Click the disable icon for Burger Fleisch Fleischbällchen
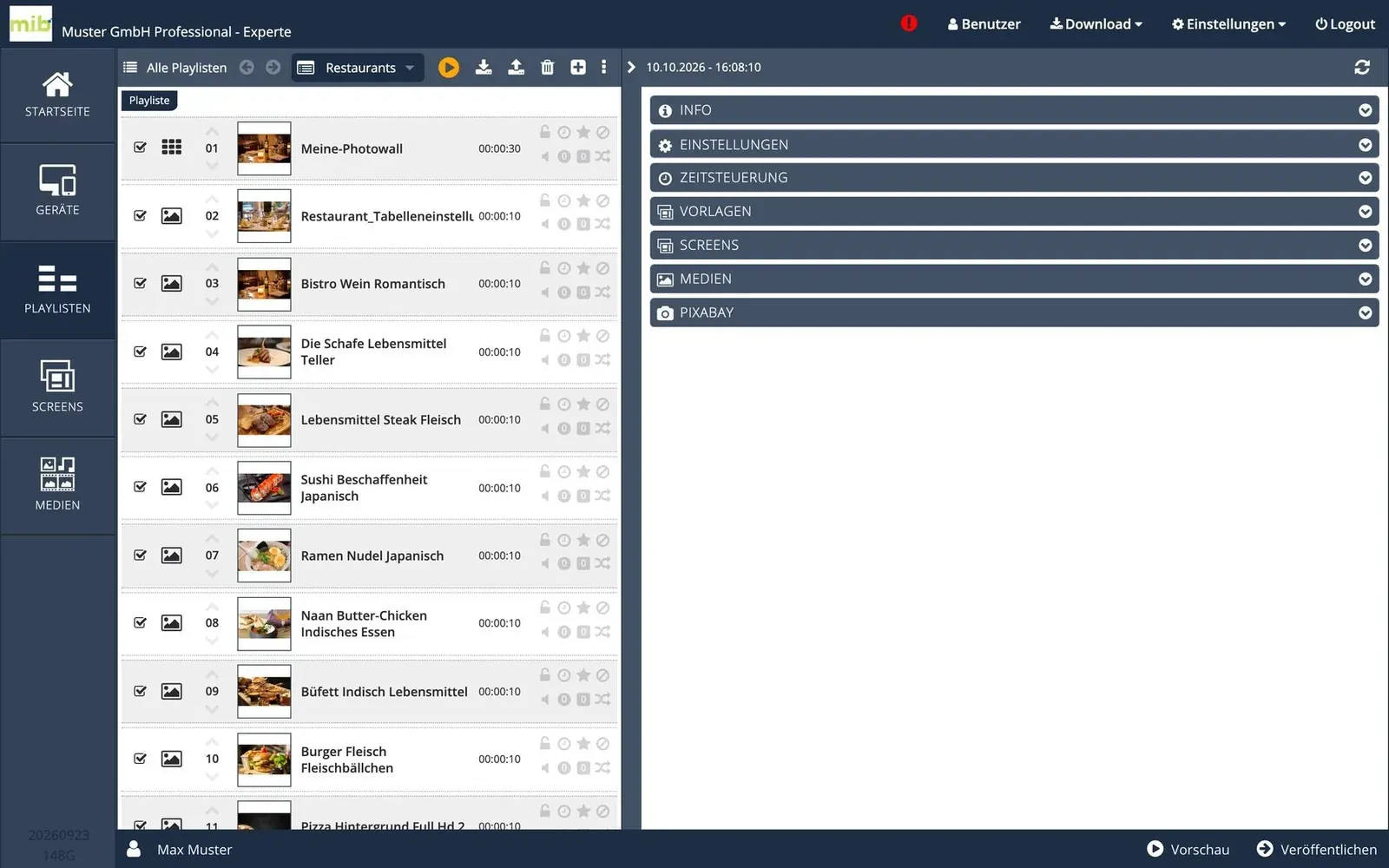Screen dimensions: 1389x868 602,744
